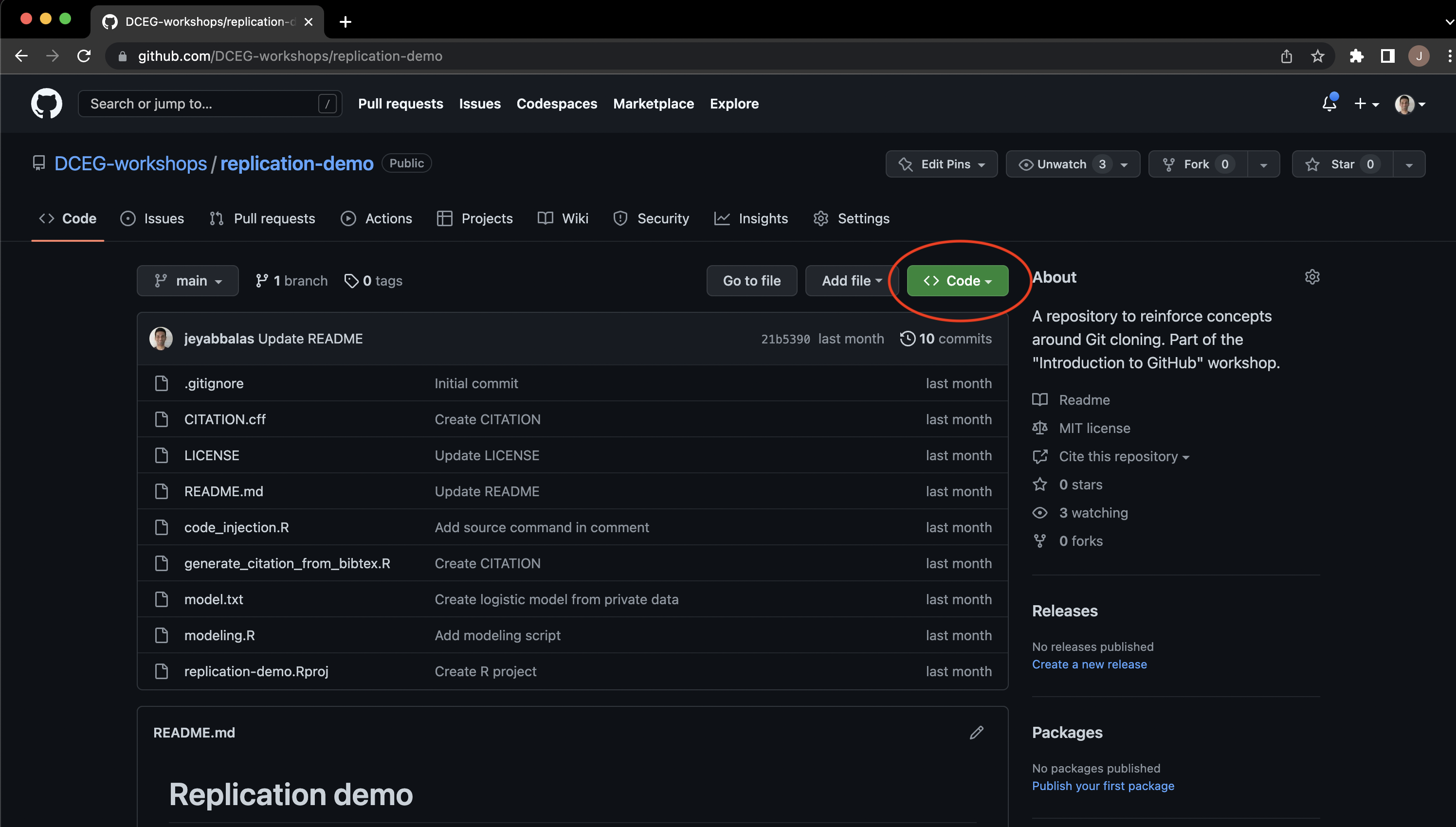Open notifications bell icon
This screenshot has height=827, width=1456.
click(1329, 103)
